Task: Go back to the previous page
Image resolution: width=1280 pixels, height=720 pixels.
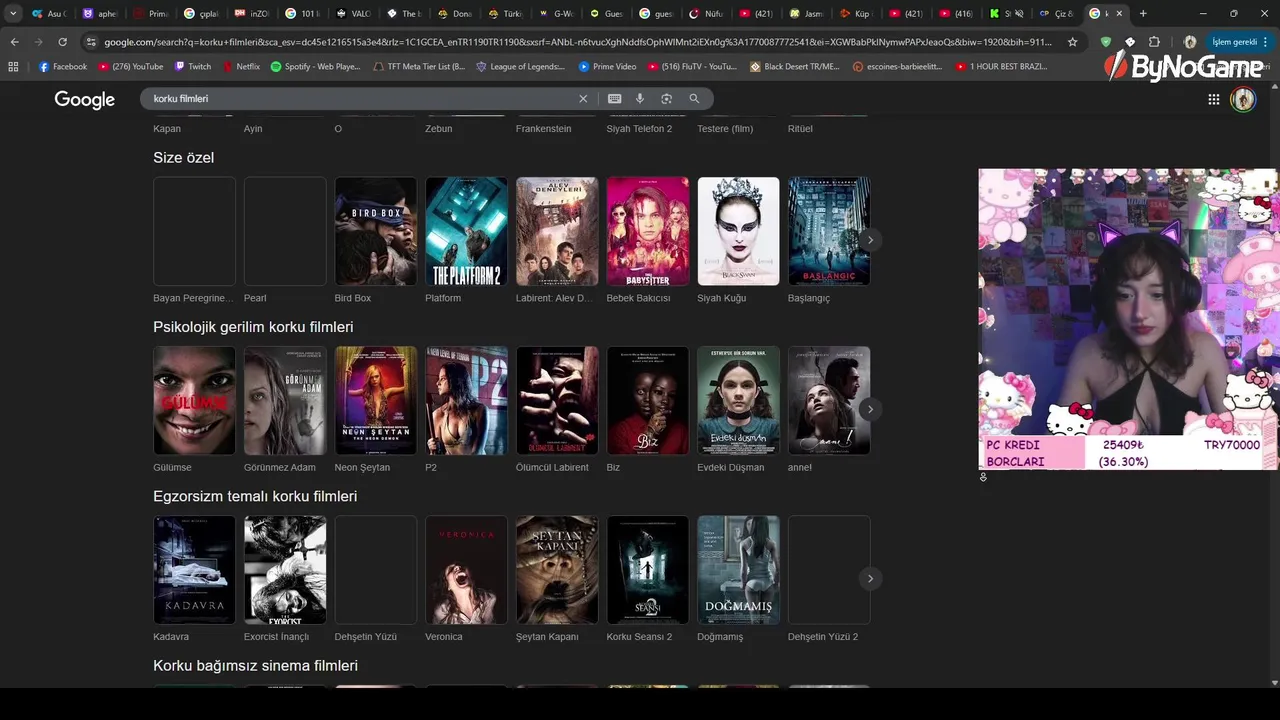Action: [x=14, y=42]
